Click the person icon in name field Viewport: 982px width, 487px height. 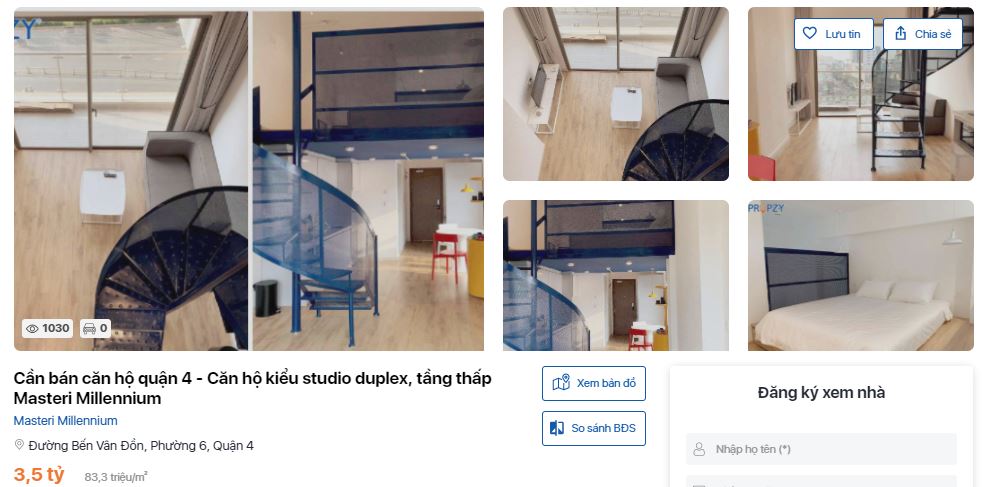tap(699, 449)
